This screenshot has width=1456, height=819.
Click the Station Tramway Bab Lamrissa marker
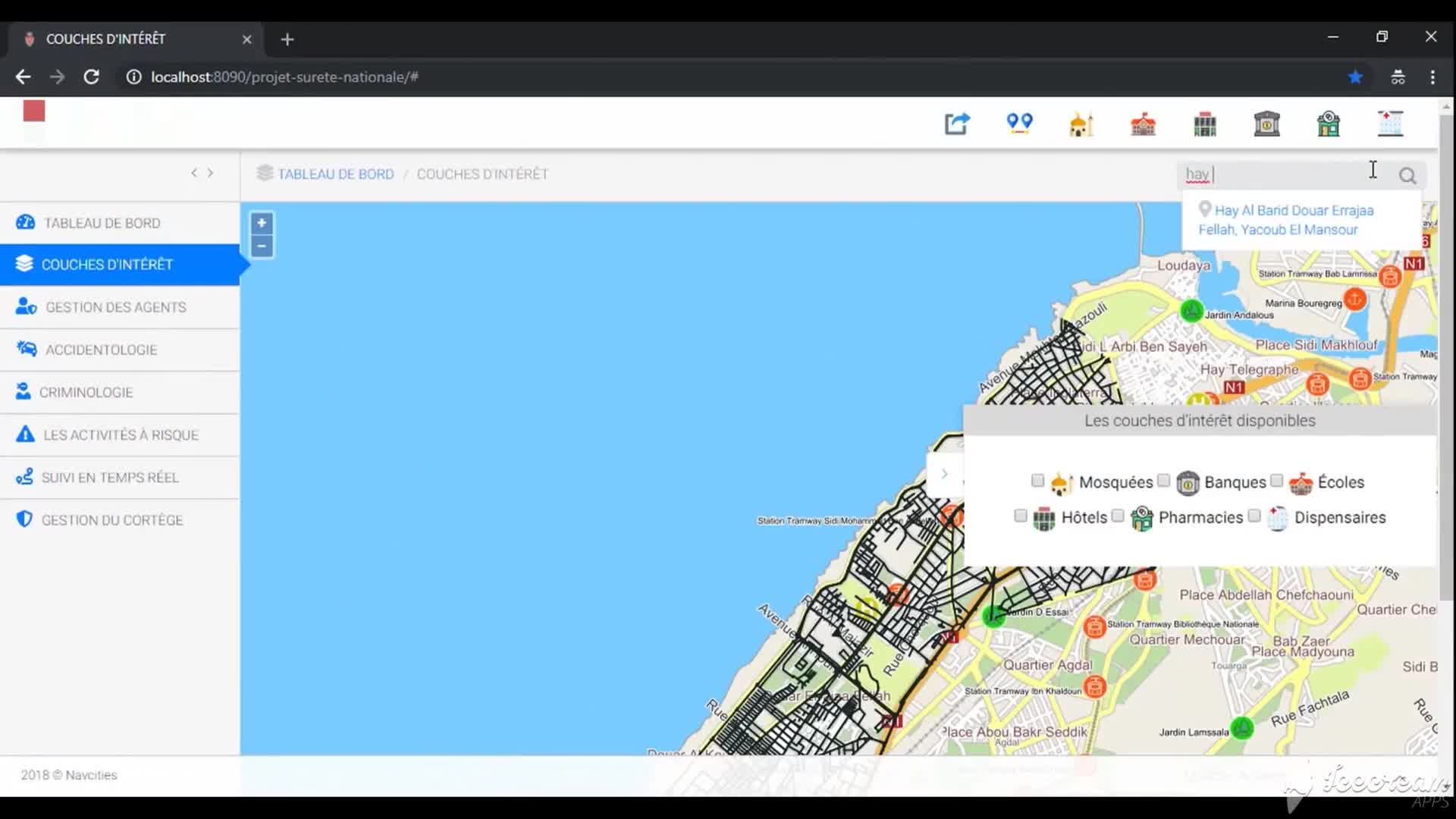[x=1390, y=276]
